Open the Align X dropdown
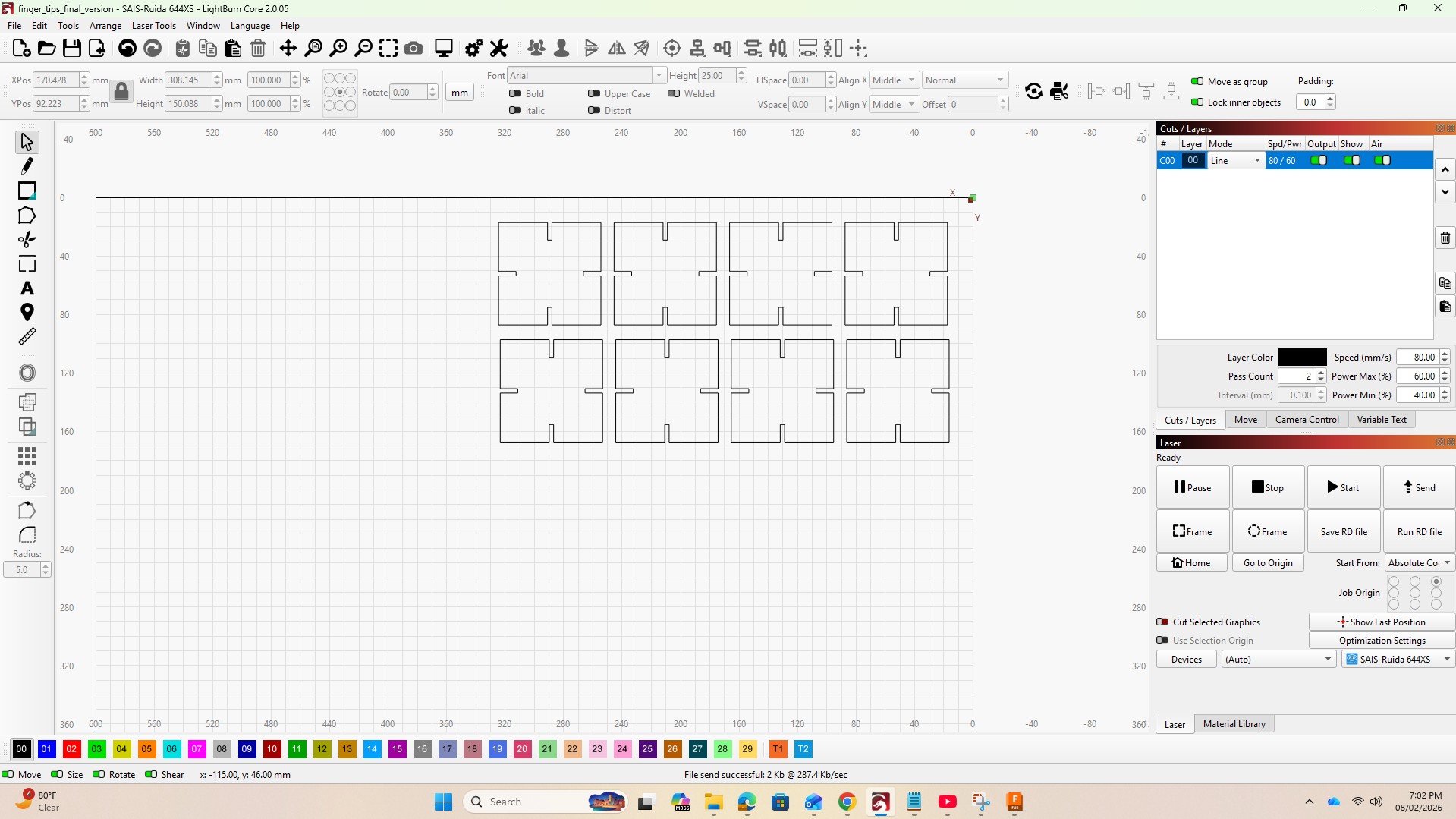This screenshot has height=819, width=1456. point(895,80)
